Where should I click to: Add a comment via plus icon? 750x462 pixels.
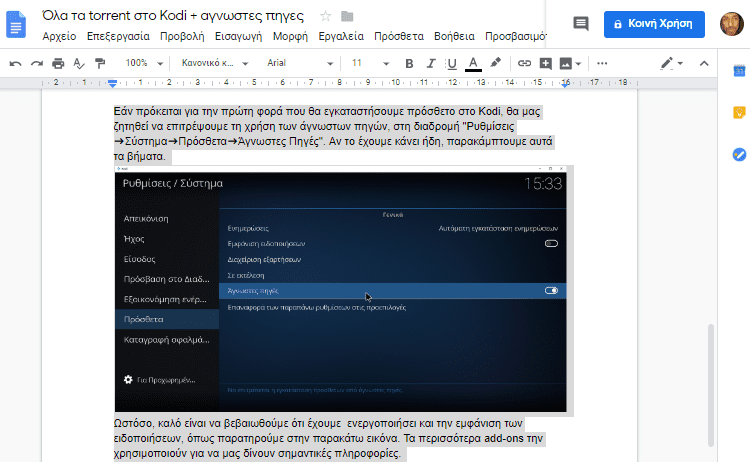click(x=546, y=63)
